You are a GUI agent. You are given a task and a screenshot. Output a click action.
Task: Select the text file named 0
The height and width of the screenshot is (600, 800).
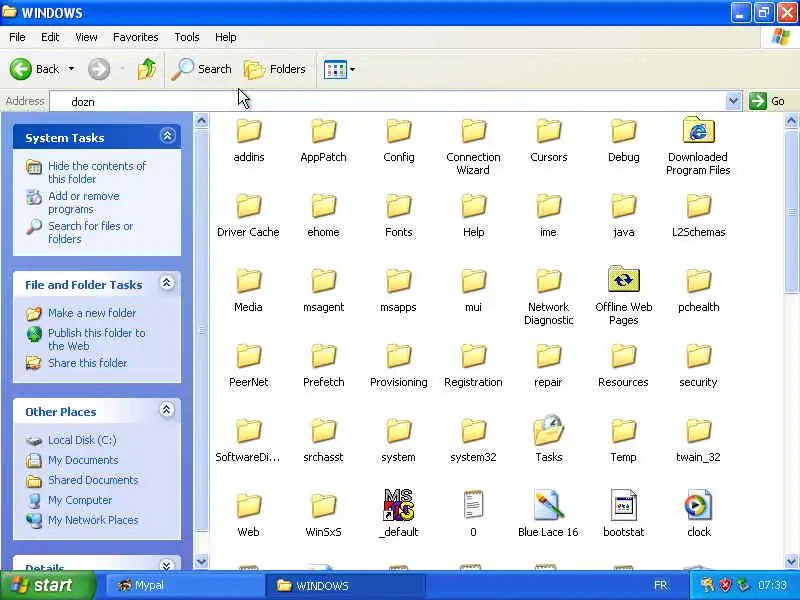(473, 513)
